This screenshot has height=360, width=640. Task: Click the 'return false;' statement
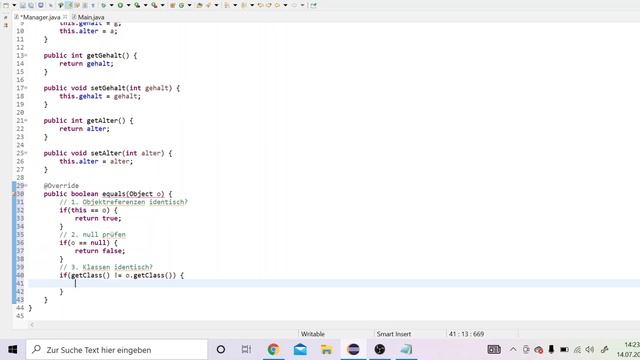point(100,251)
